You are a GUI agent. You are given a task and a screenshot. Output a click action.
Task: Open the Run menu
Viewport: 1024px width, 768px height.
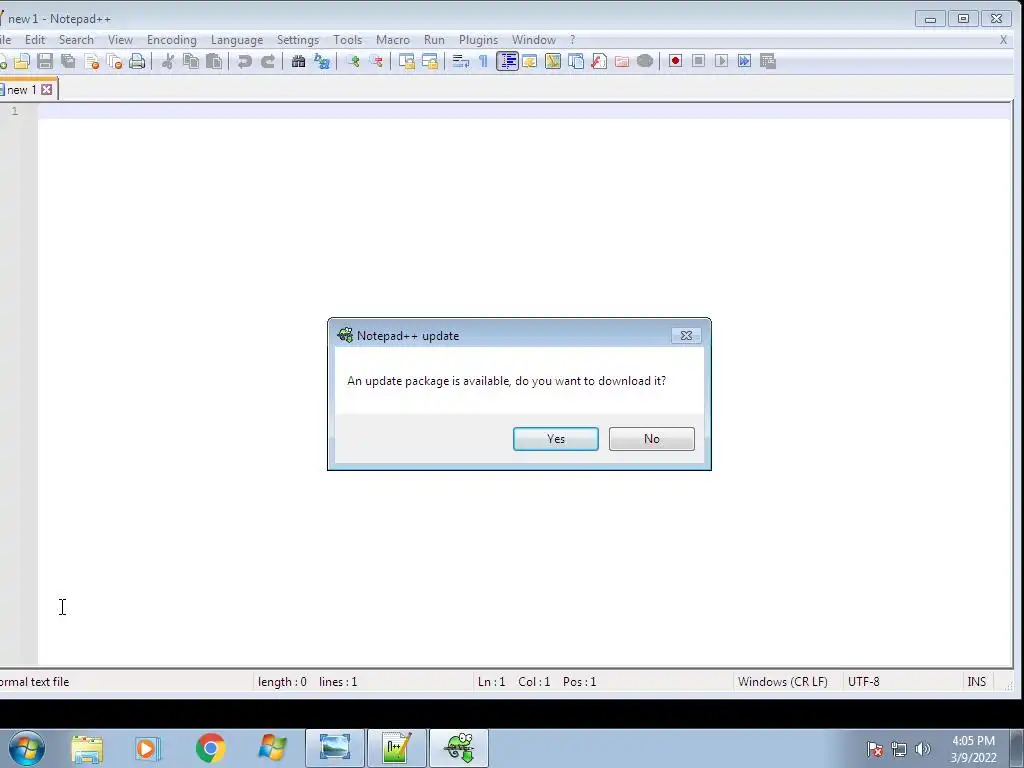click(x=434, y=40)
